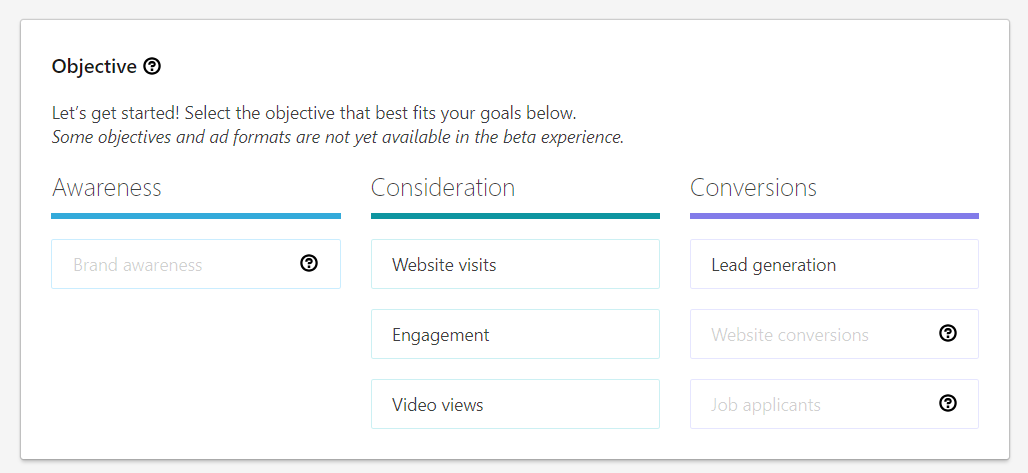Click the teal bar under Consideration
This screenshot has height=473, width=1028.
515,216
